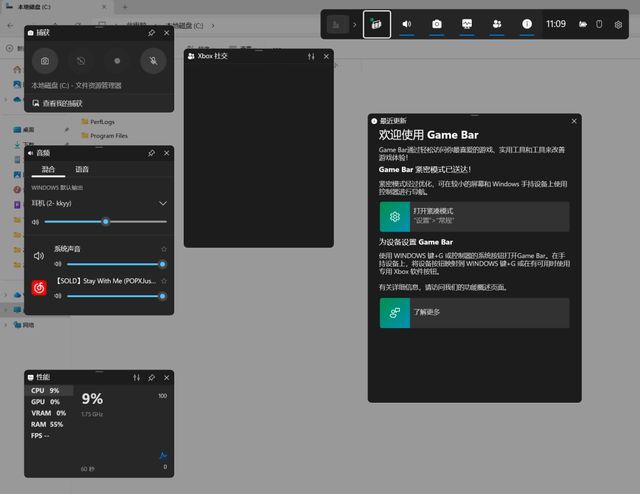Select the RAM 55% metric row
Screen dimensions: 640x494
(47, 424)
